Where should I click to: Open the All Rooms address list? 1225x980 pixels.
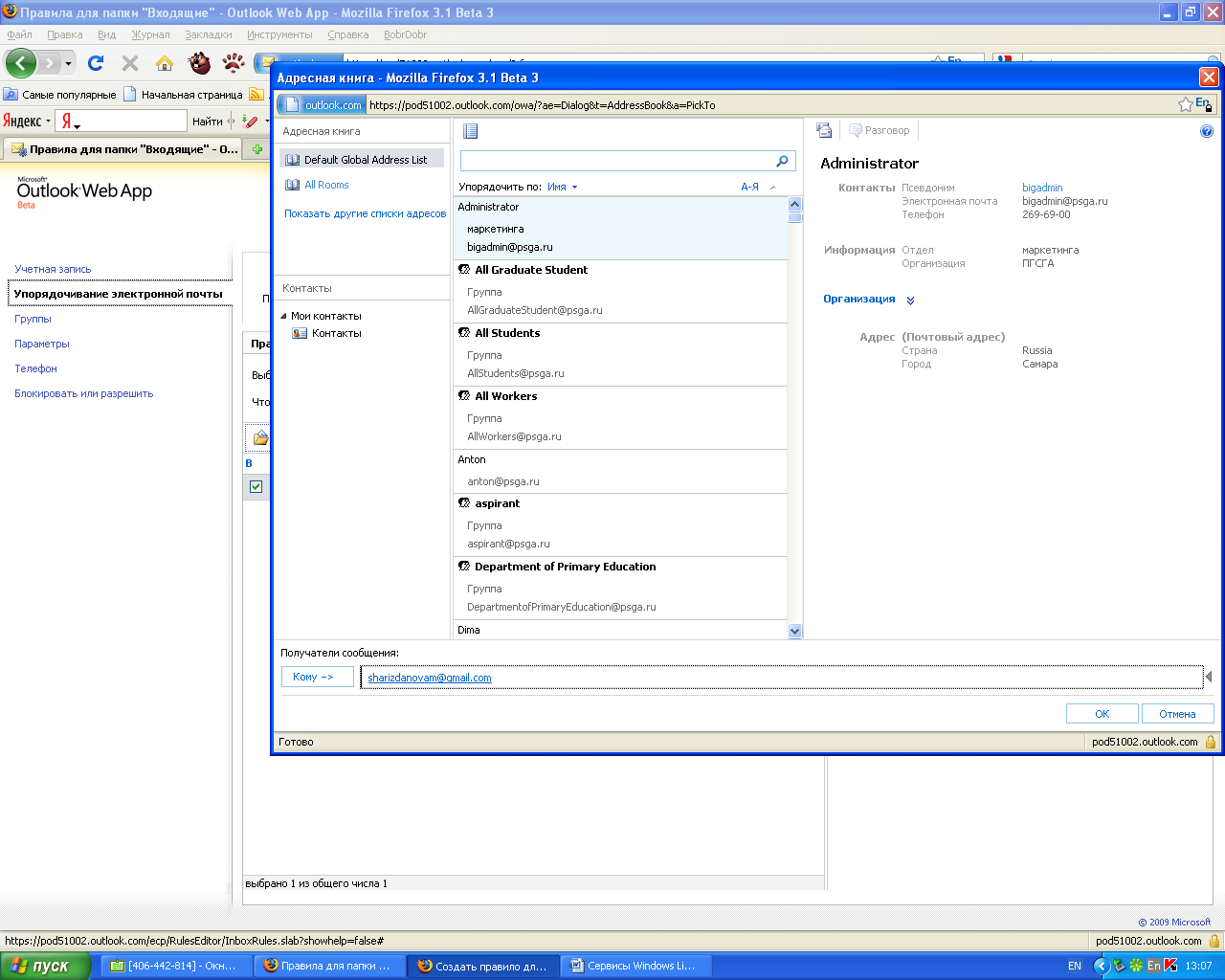(326, 185)
